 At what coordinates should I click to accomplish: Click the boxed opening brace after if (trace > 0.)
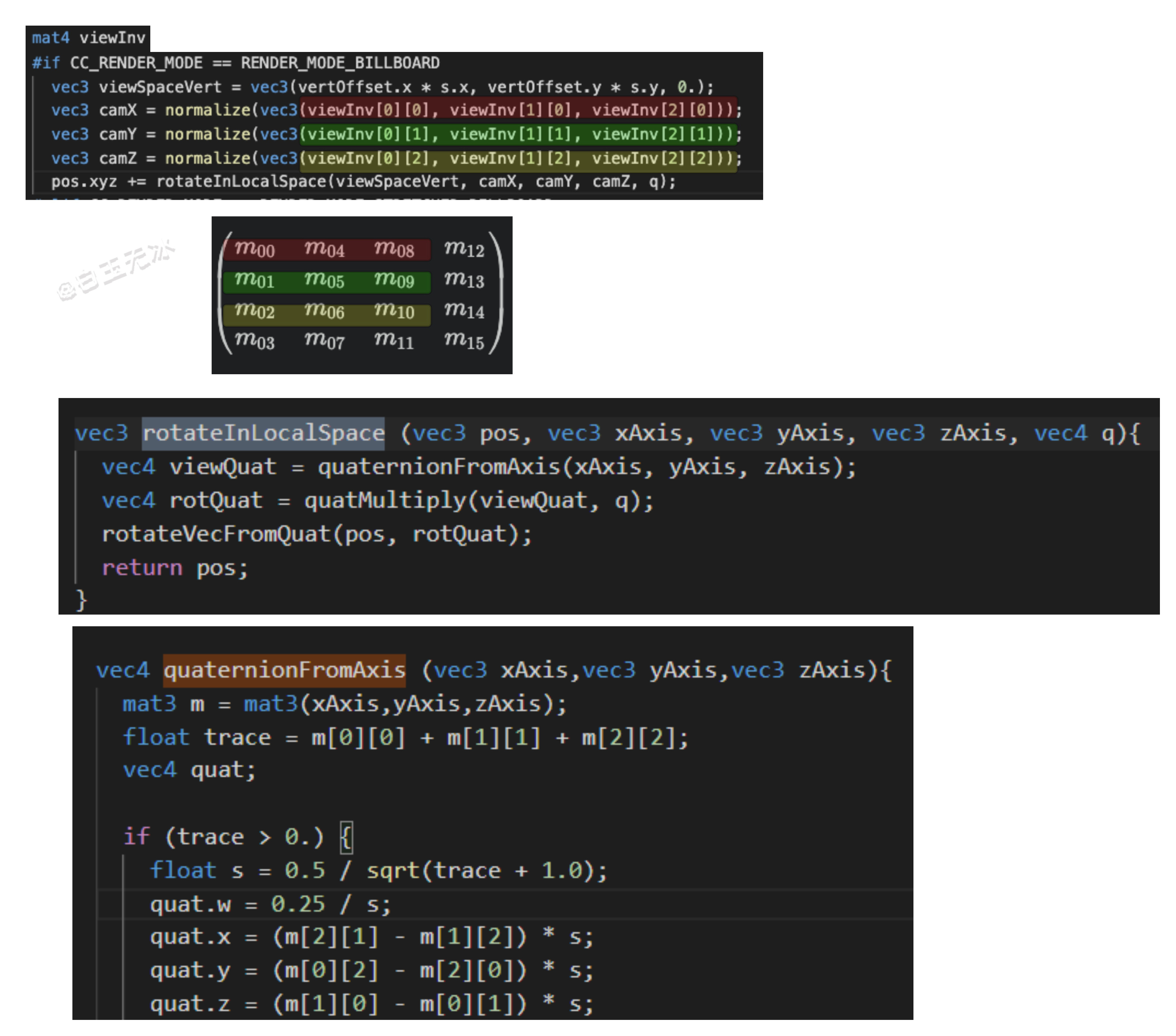click(x=346, y=837)
